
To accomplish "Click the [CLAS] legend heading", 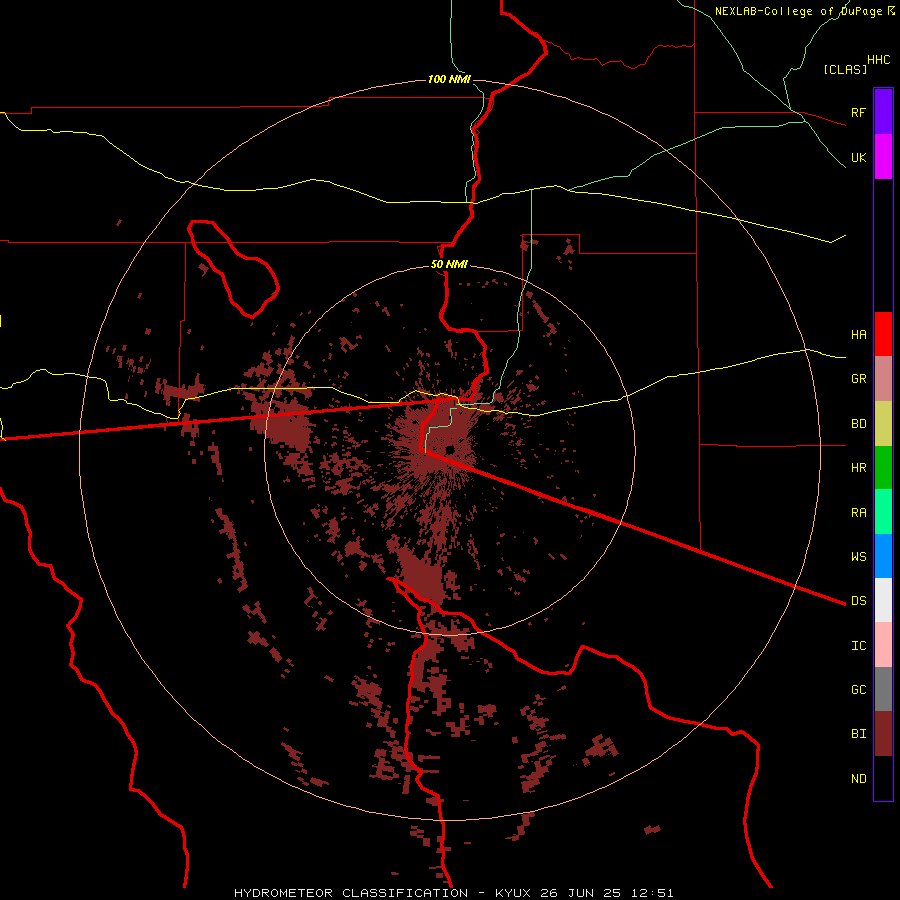I will [x=845, y=69].
